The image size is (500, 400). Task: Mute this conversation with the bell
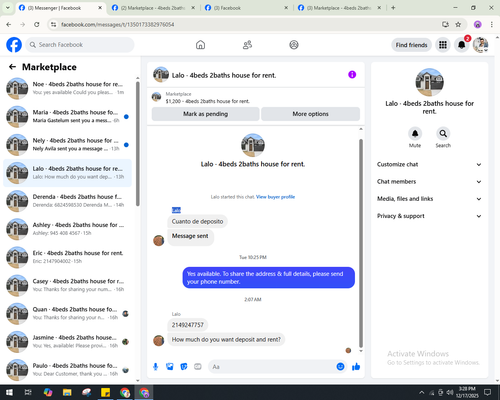[415, 134]
